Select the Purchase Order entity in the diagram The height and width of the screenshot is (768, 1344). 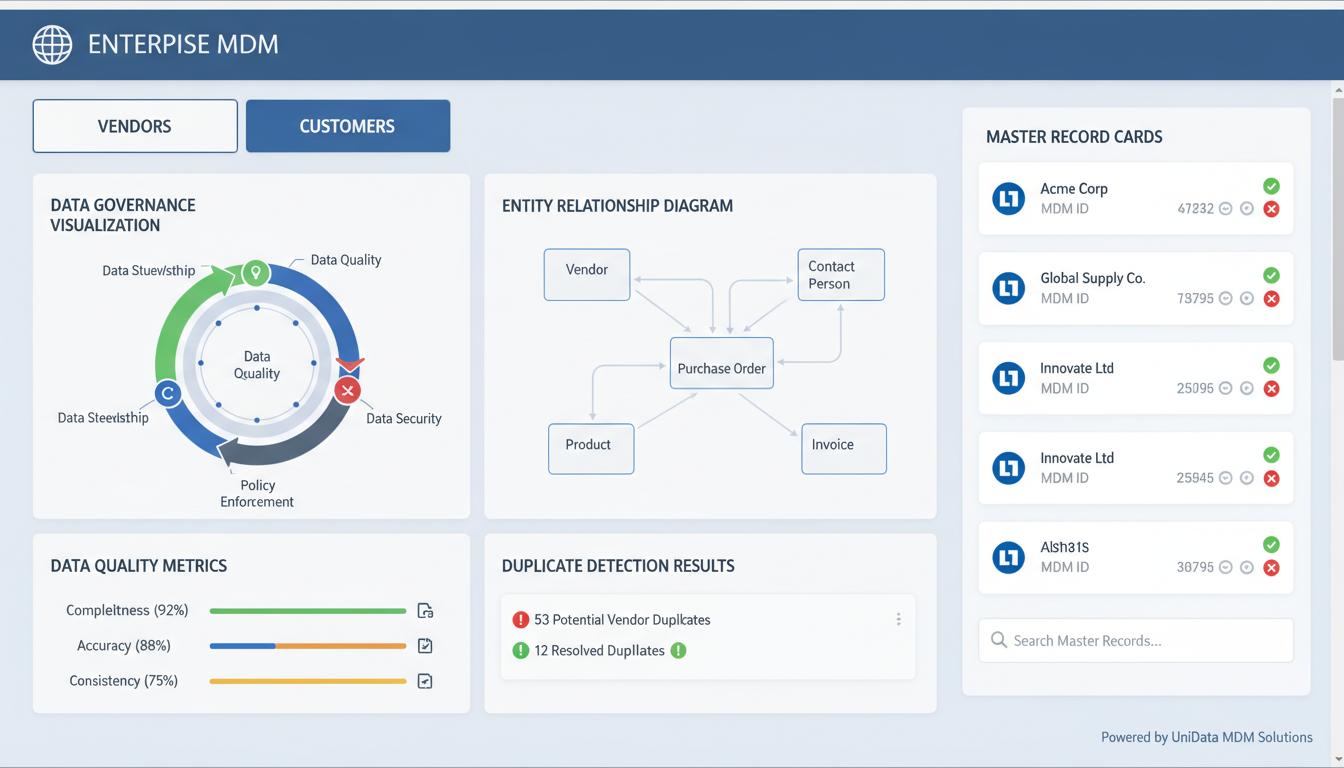(721, 364)
